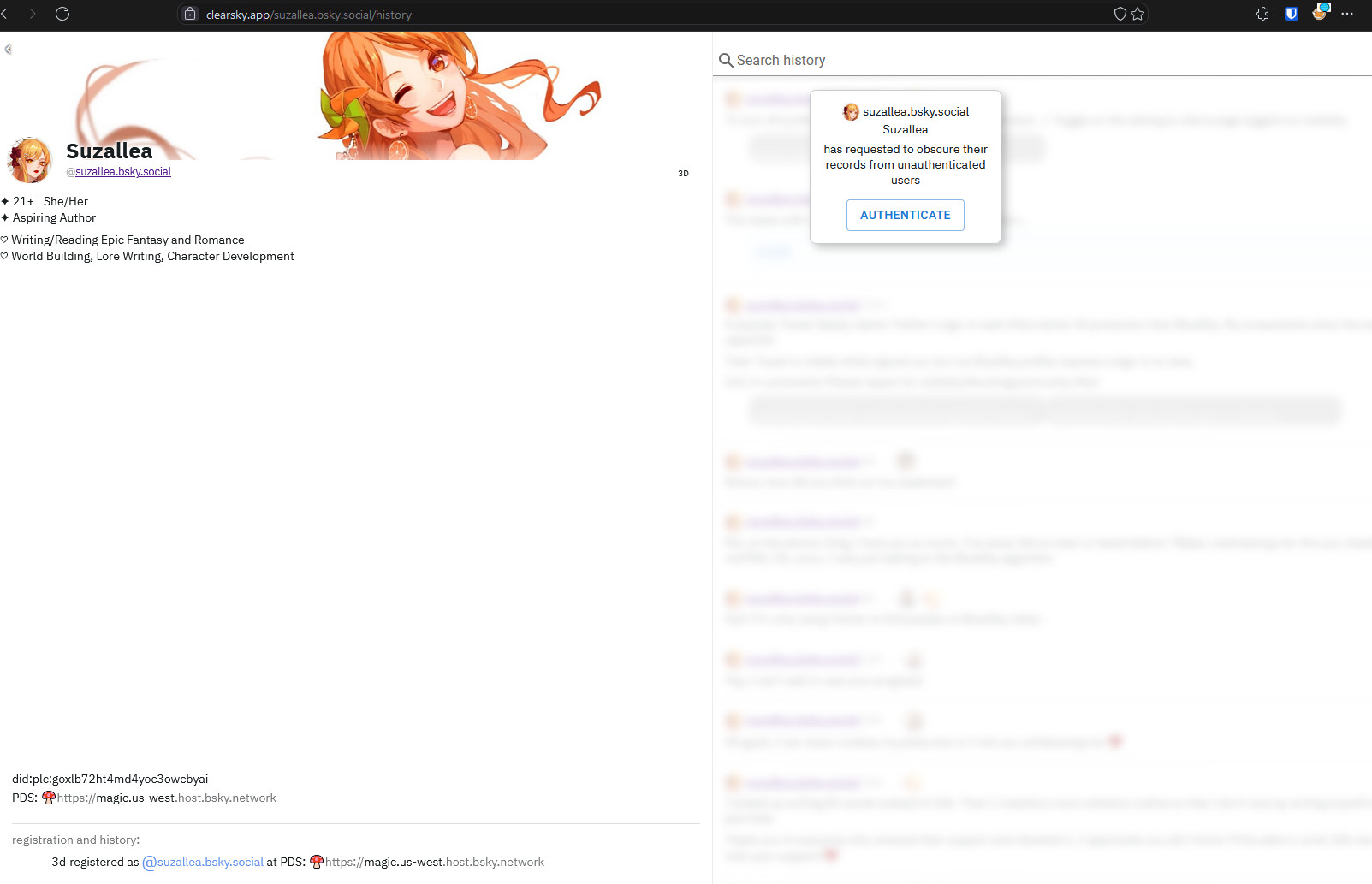Reload the page with refresh icon
Viewport: 1372px width, 884px height.
(62, 14)
